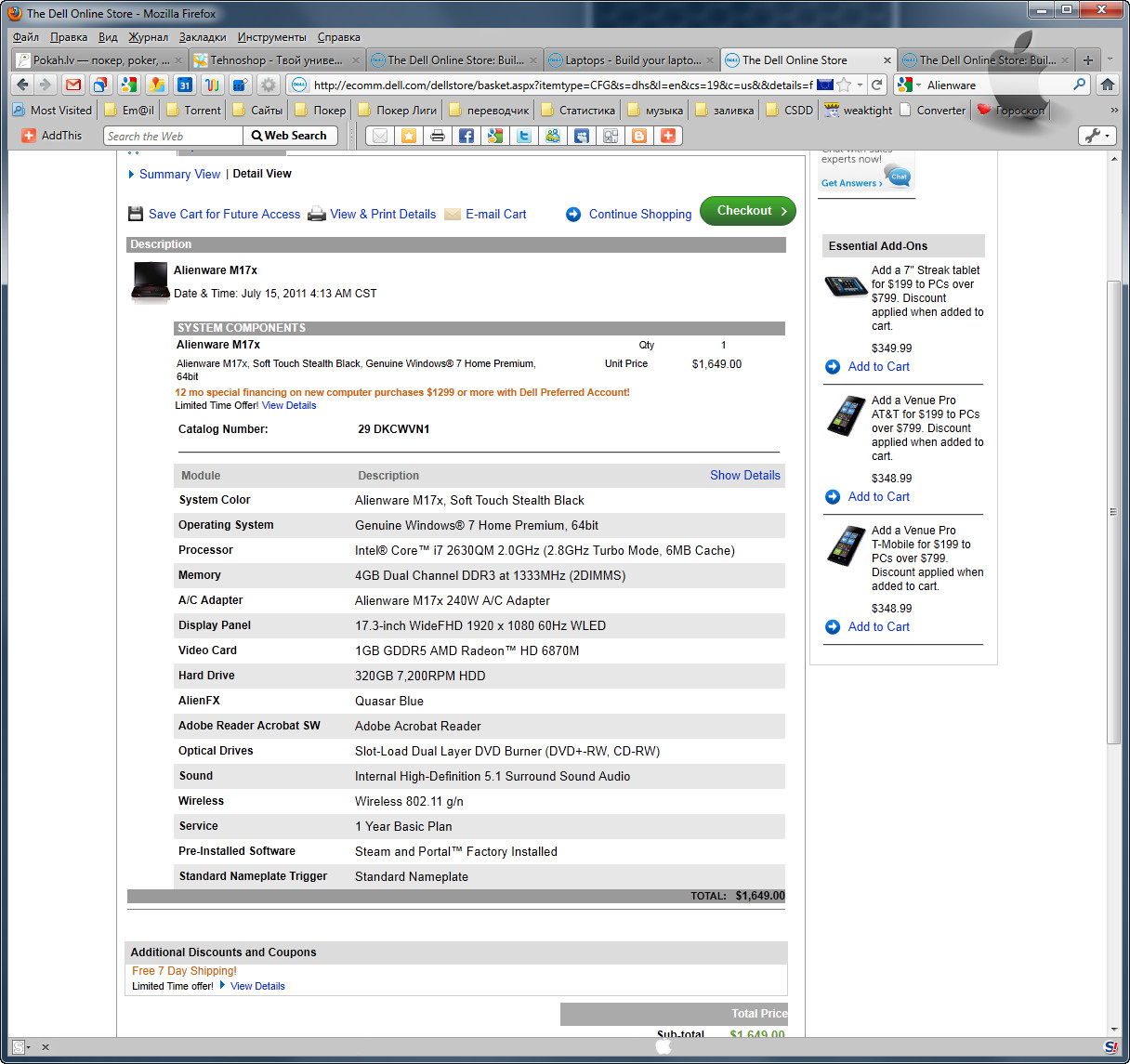The width and height of the screenshot is (1130, 1064).
Task: Expand the arrow beside Free shipping View Details
Action: coord(223,985)
